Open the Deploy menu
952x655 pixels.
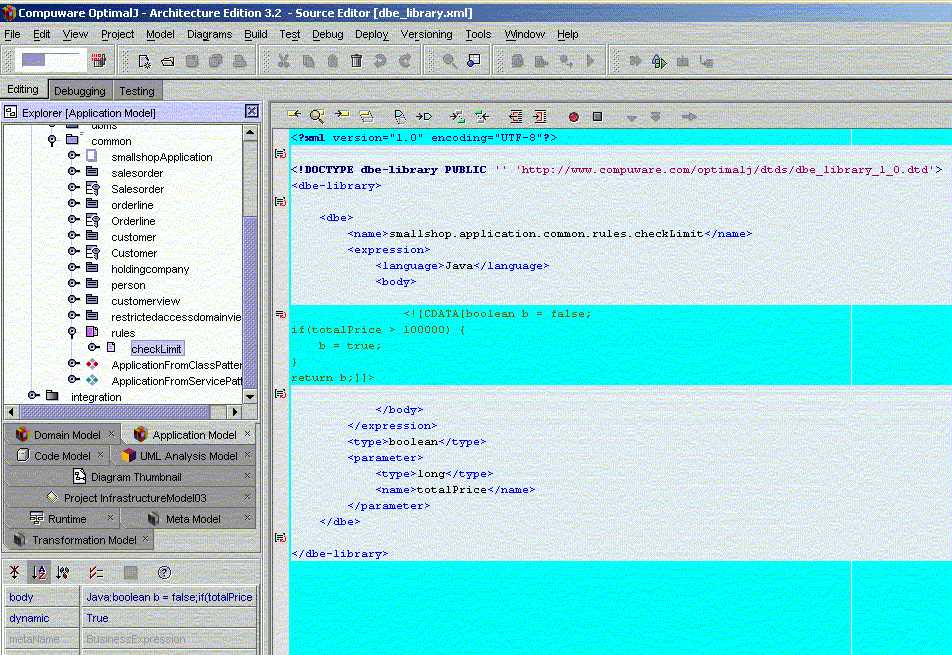372,35
